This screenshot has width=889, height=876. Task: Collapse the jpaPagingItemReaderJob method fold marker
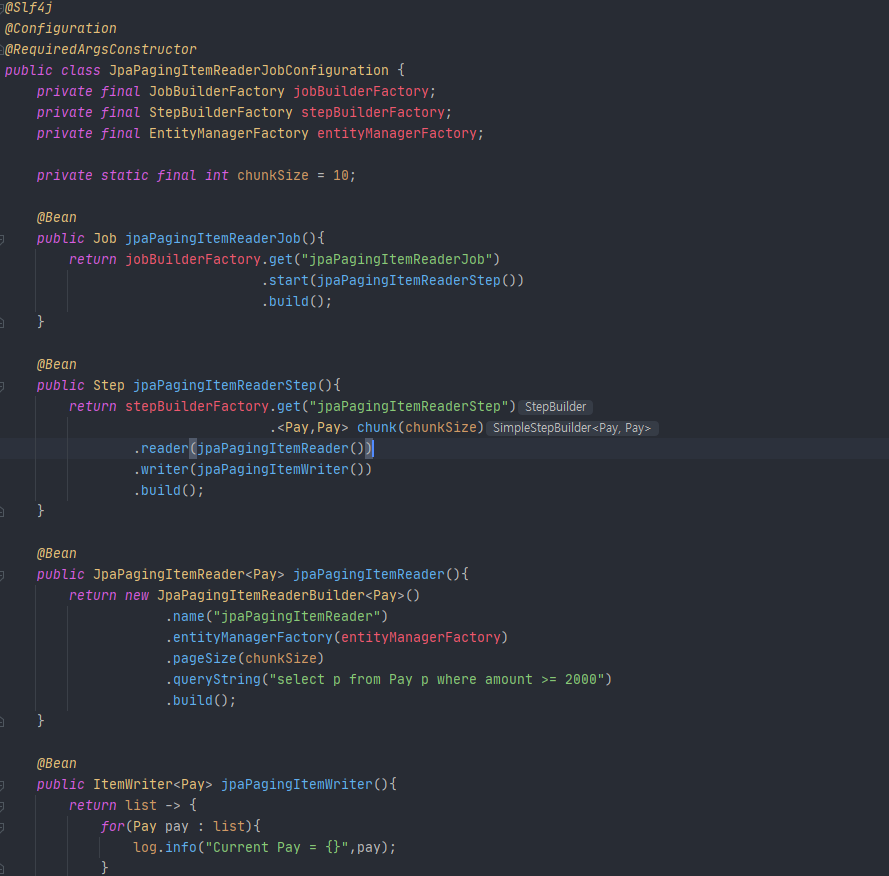2,239
